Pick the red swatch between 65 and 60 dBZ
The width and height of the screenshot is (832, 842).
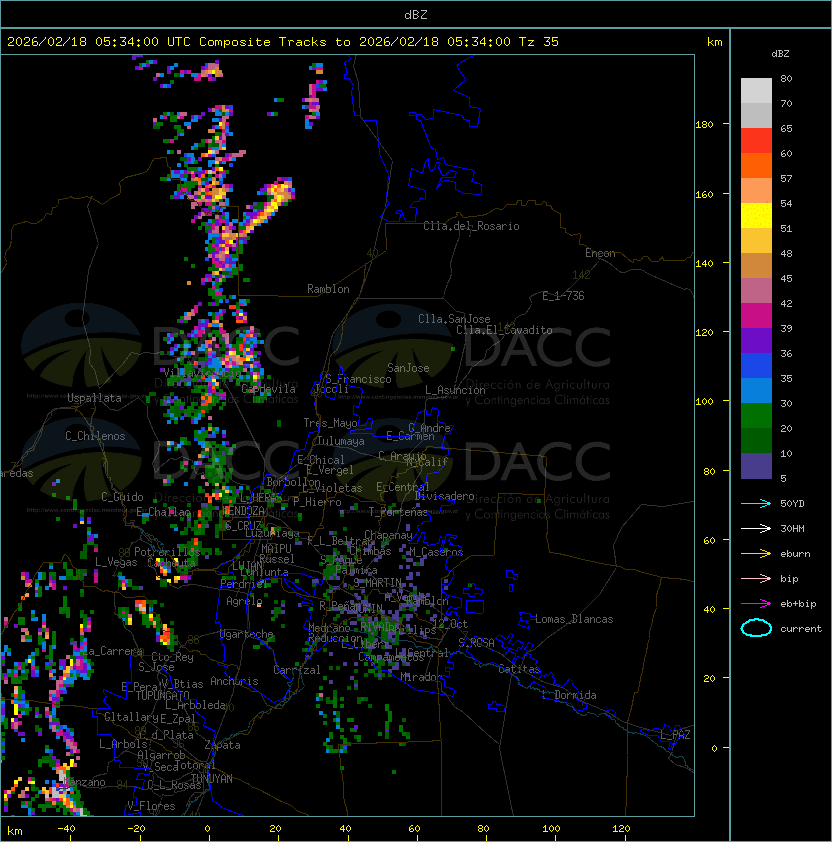click(x=756, y=141)
